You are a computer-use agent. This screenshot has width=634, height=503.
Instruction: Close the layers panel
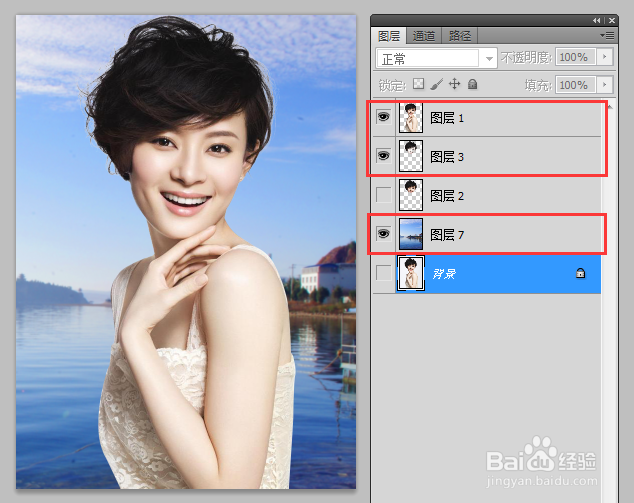(x=612, y=20)
